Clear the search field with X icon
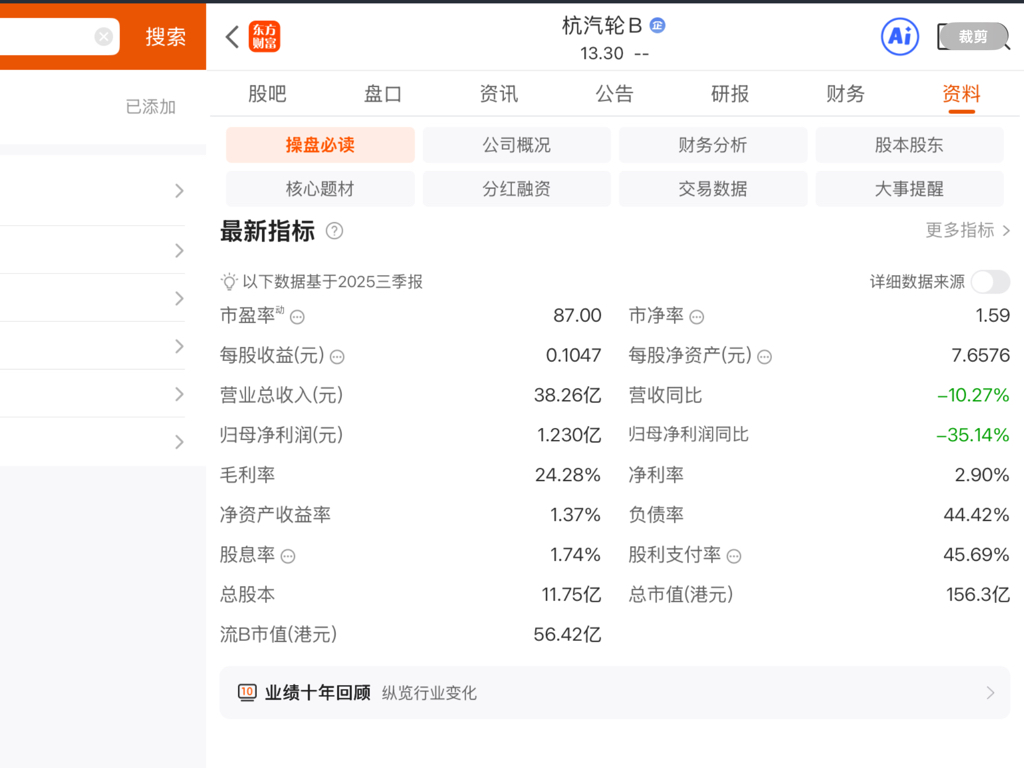1024x768 pixels. (103, 37)
